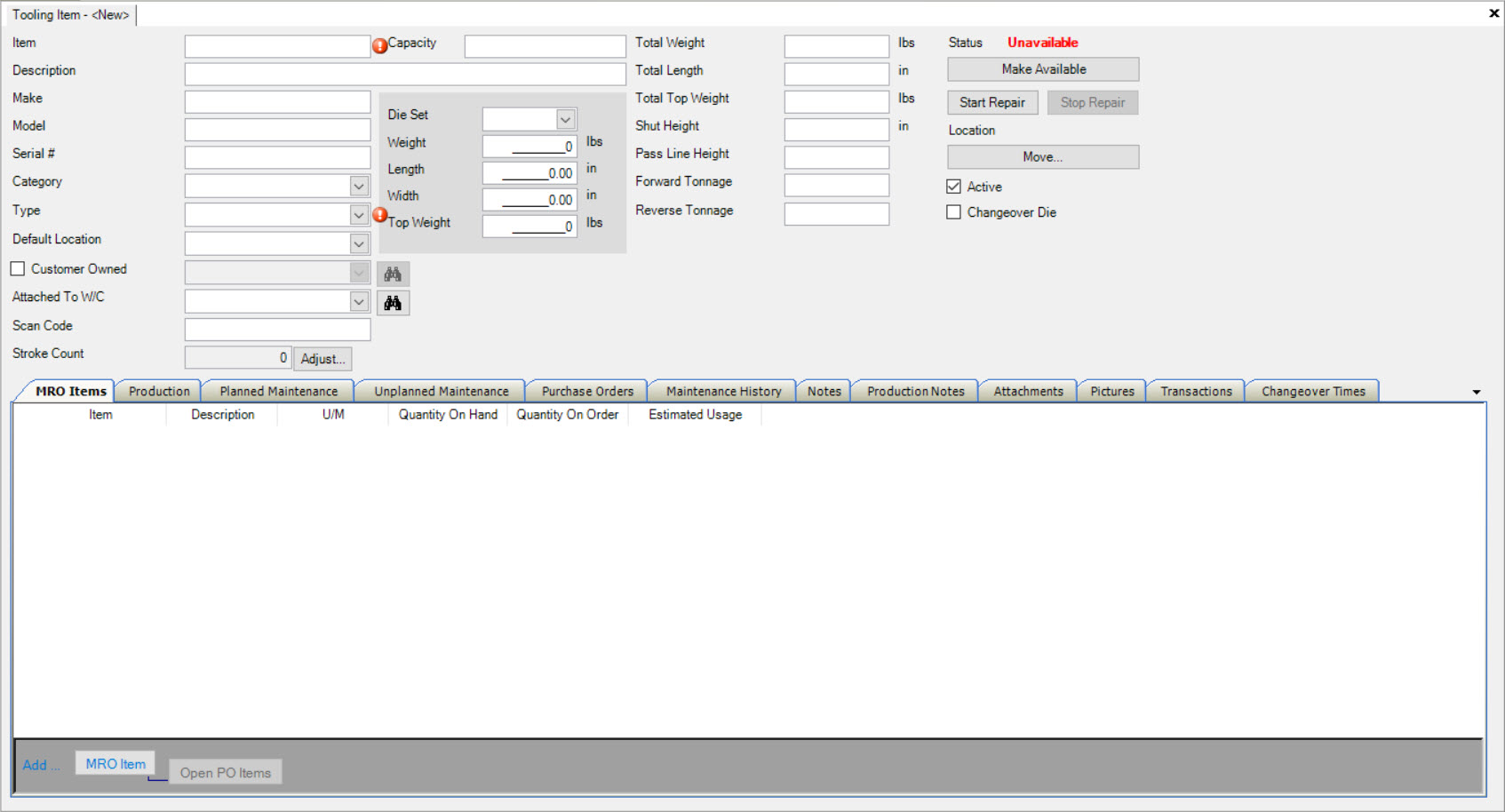The width and height of the screenshot is (1505, 812).
Task: Click the Open PO Items button
Action: tap(226, 772)
